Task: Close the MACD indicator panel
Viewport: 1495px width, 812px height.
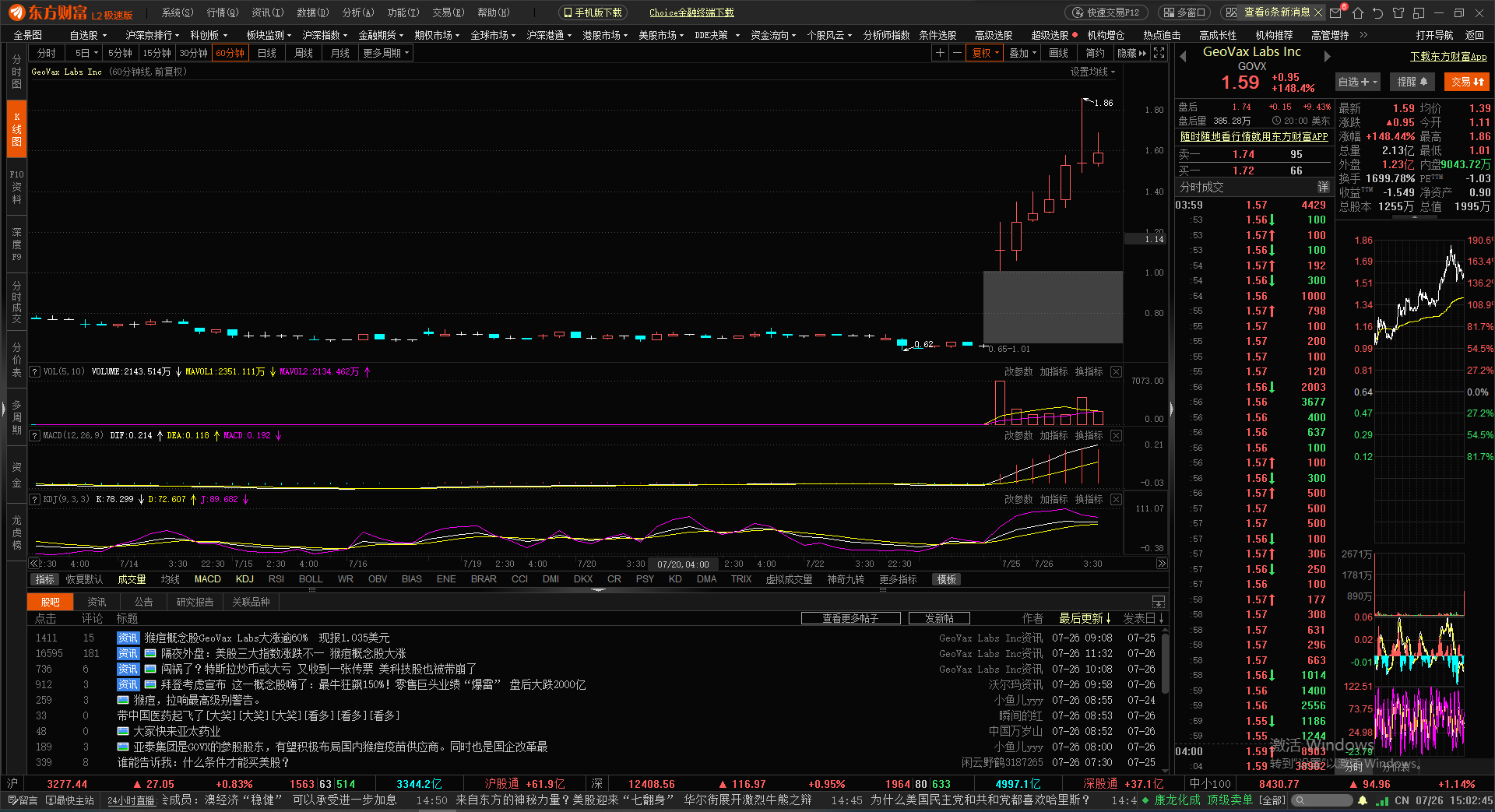Action: [x=1116, y=436]
